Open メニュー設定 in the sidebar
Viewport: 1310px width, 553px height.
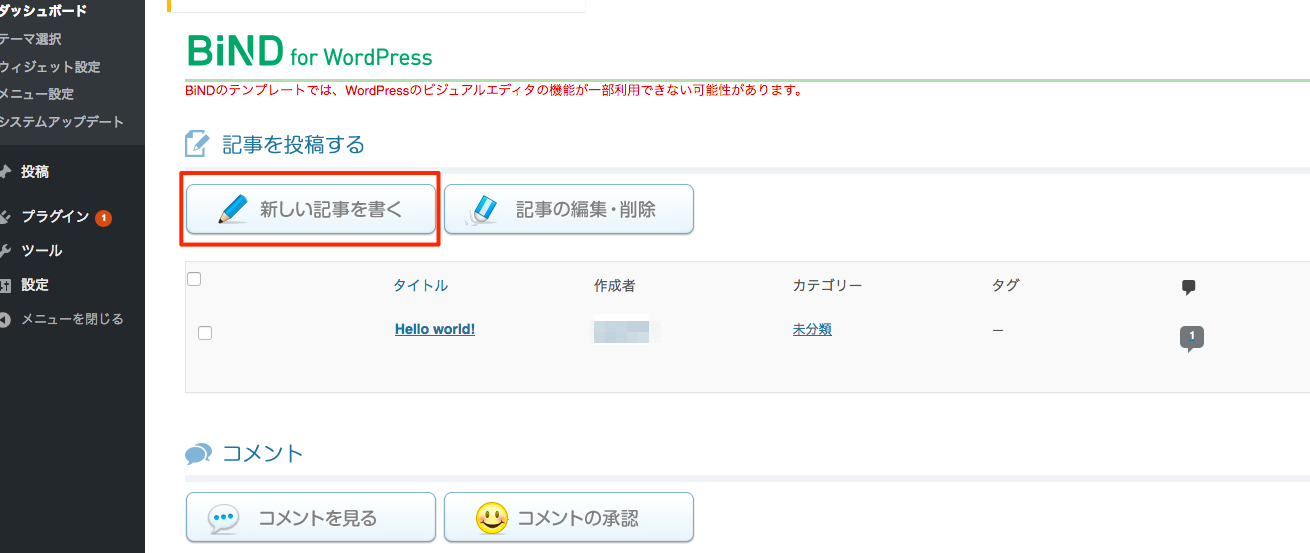[x=37, y=94]
